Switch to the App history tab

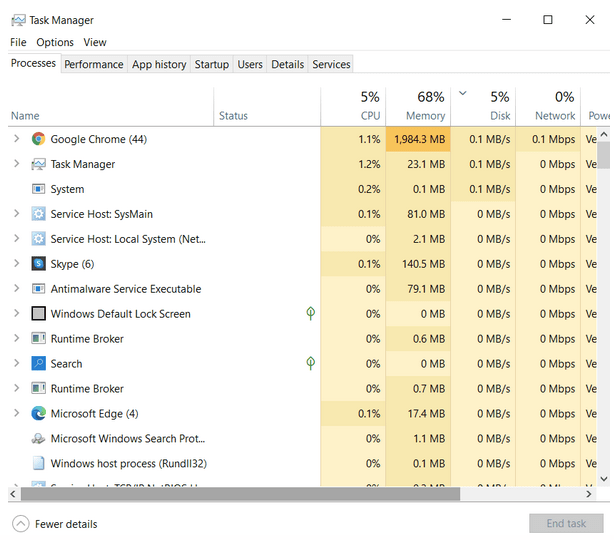(x=159, y=64)
